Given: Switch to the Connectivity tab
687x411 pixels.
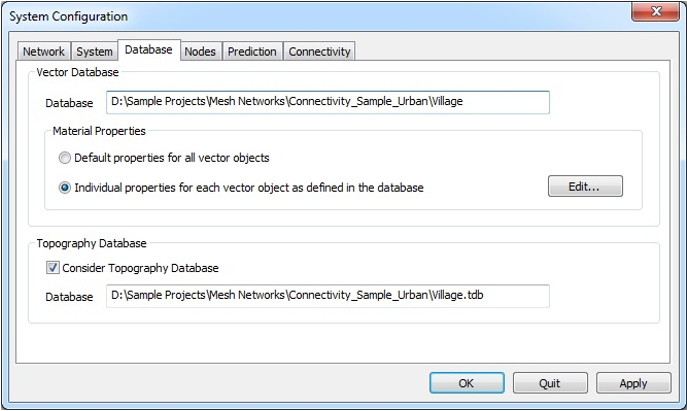Looking at the screenshot, I should (320, 52).
